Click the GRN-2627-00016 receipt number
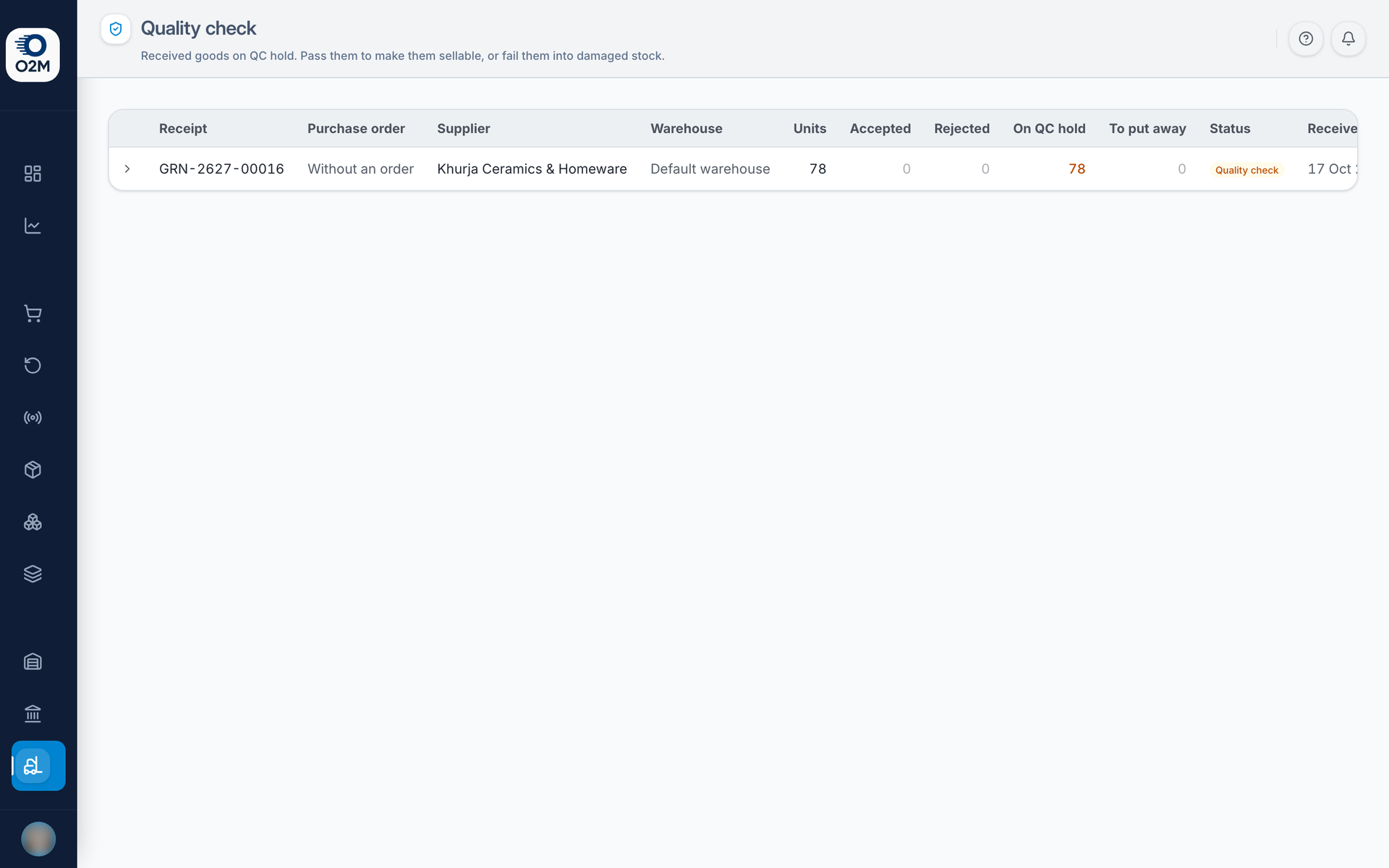 [x=221, y=169]
